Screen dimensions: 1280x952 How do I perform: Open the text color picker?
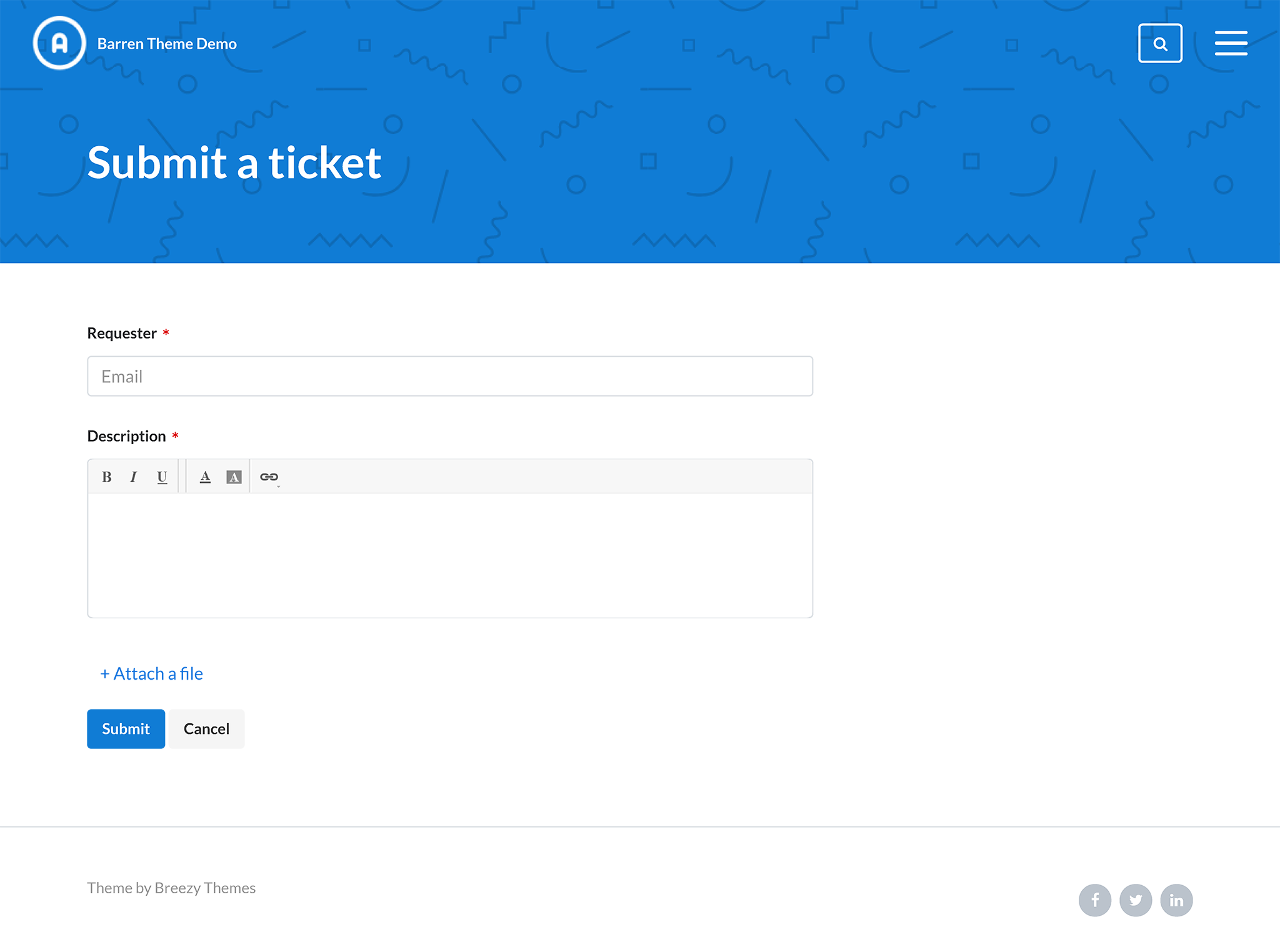click(x=205, y=477)
